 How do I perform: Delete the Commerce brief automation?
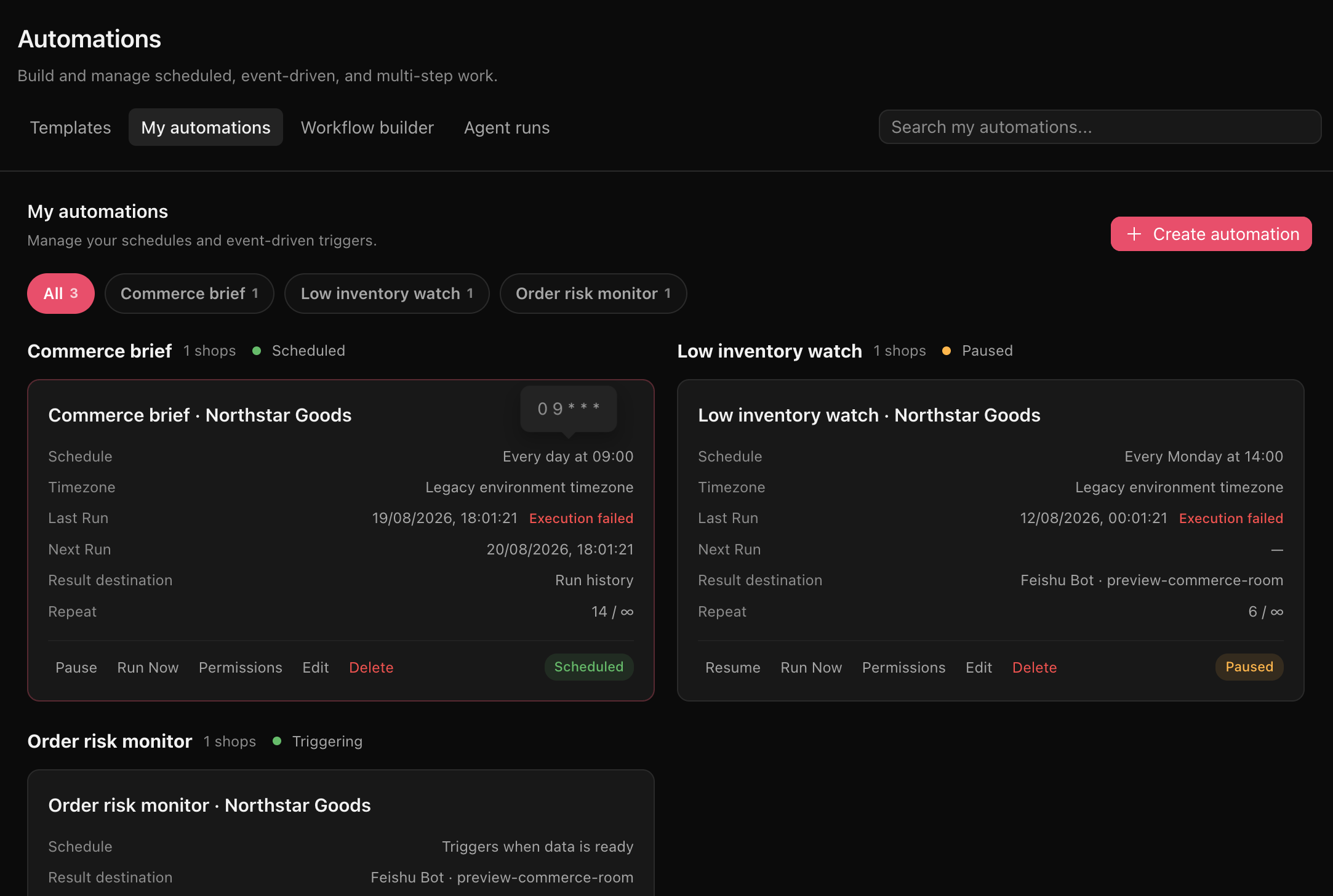click(x=371, y=668)
